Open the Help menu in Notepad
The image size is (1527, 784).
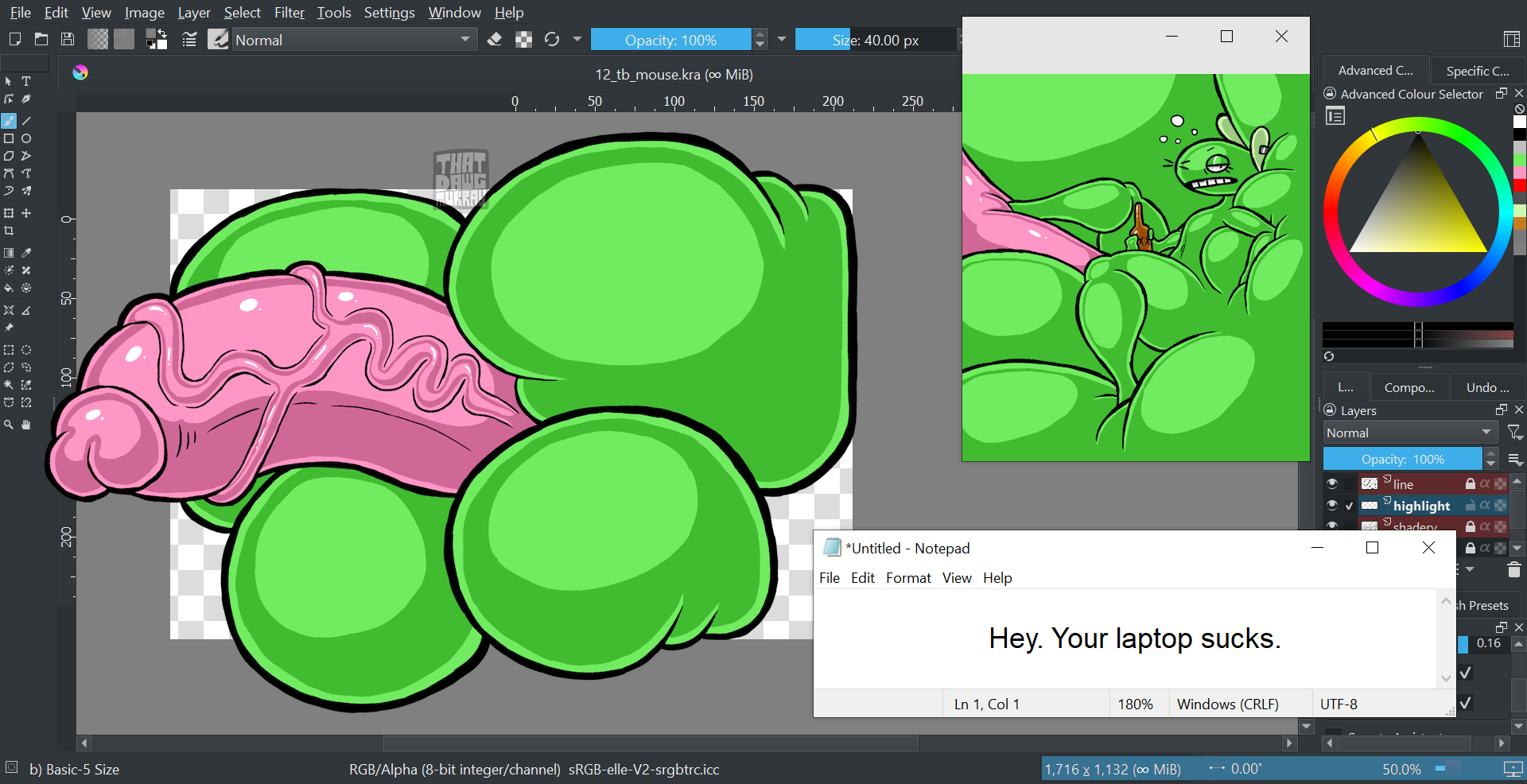[x=997, y=578]
